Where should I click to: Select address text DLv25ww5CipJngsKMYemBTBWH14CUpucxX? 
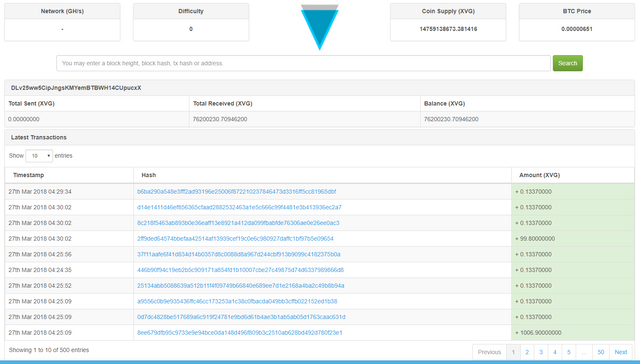[76, 88]
